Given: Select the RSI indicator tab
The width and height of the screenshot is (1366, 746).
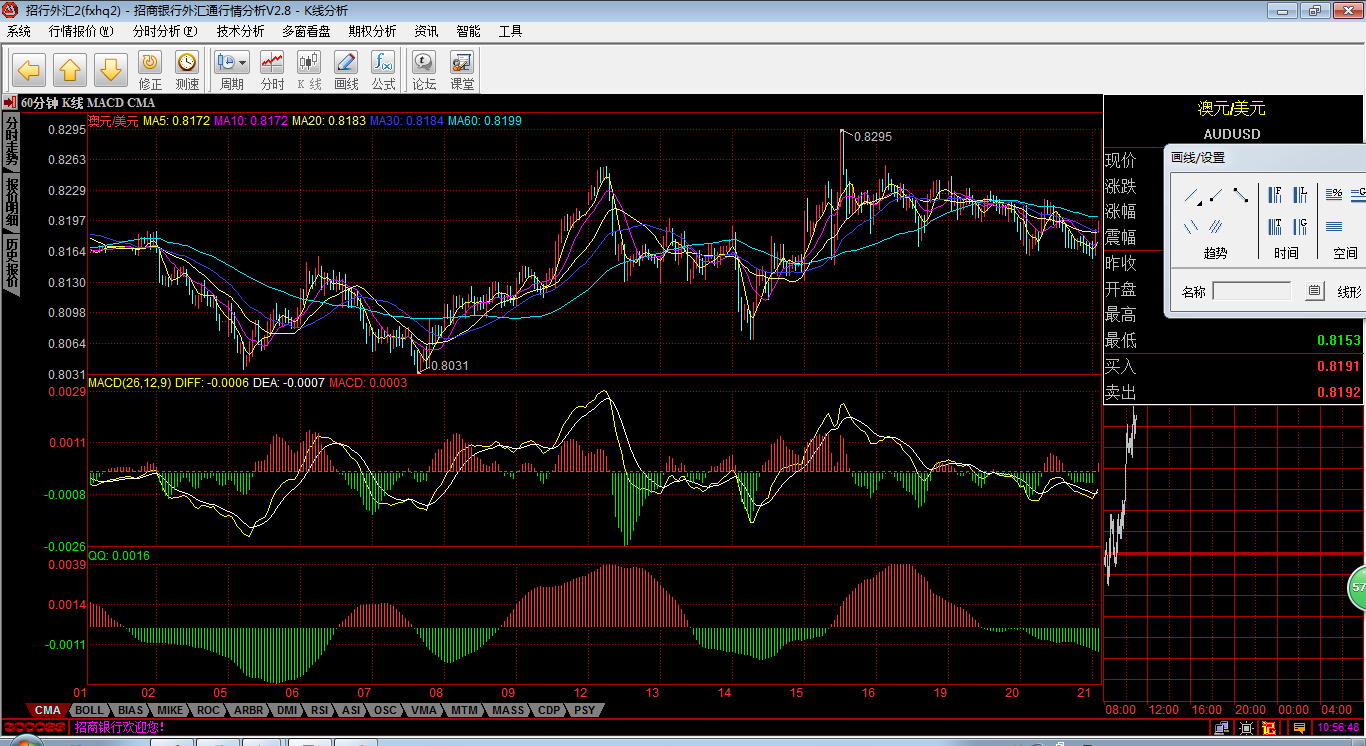Looking at the screenshot, I should 319,710.
